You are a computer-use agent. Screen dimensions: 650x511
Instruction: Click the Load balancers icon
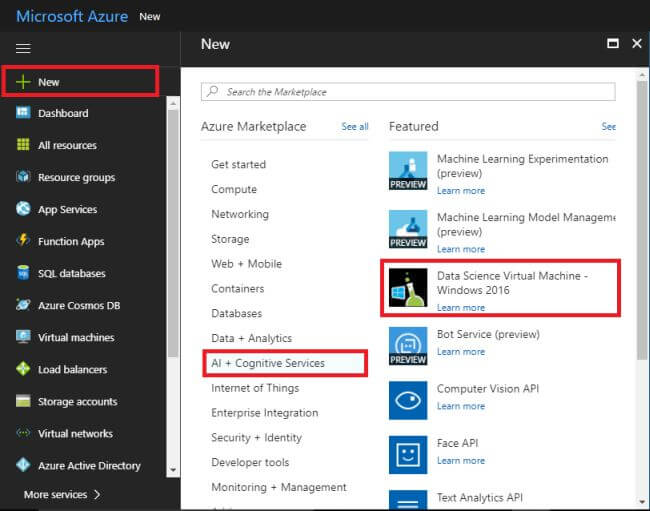pyautogui.click(x=23, y=369)
